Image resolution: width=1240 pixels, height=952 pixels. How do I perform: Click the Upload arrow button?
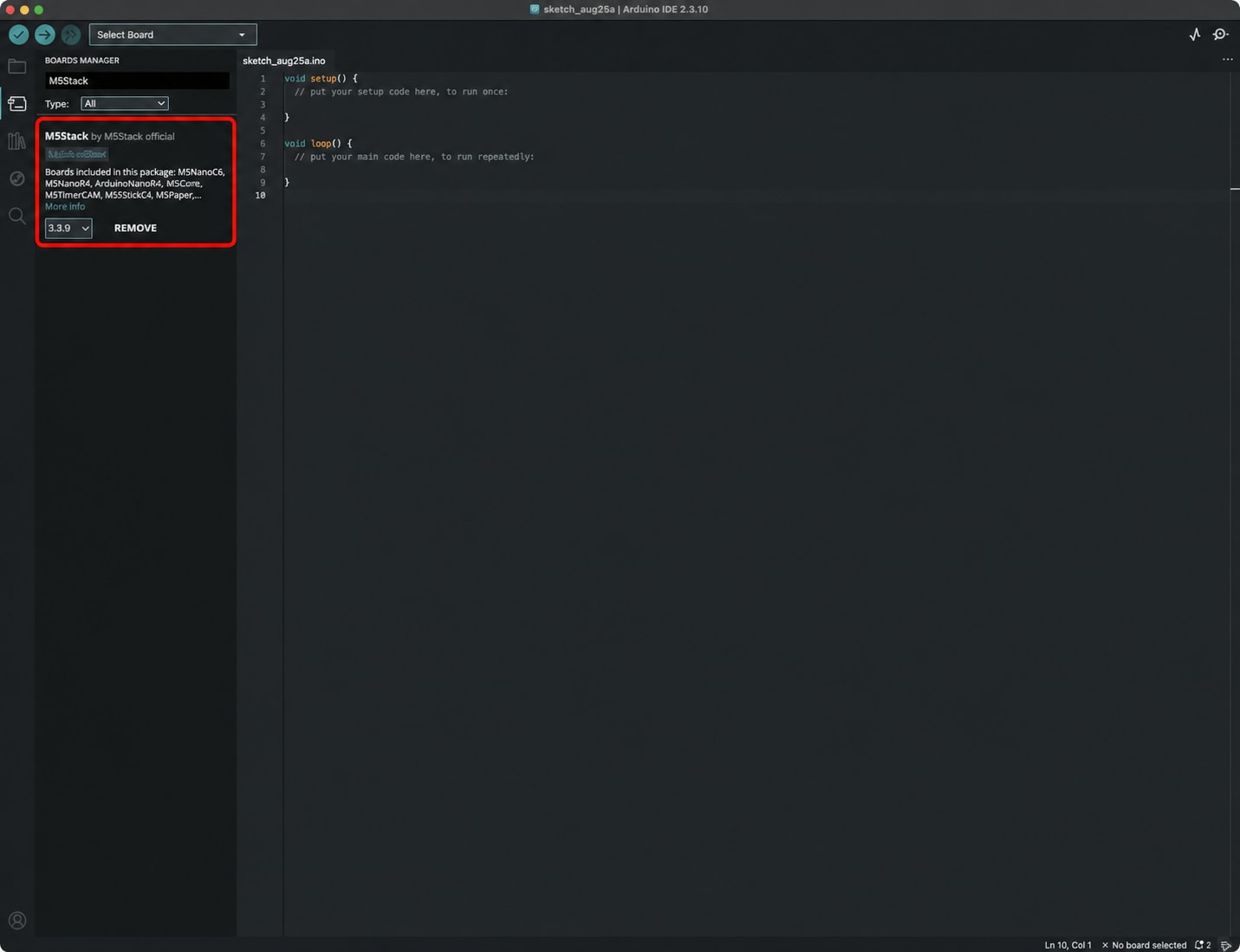(45, 35)
